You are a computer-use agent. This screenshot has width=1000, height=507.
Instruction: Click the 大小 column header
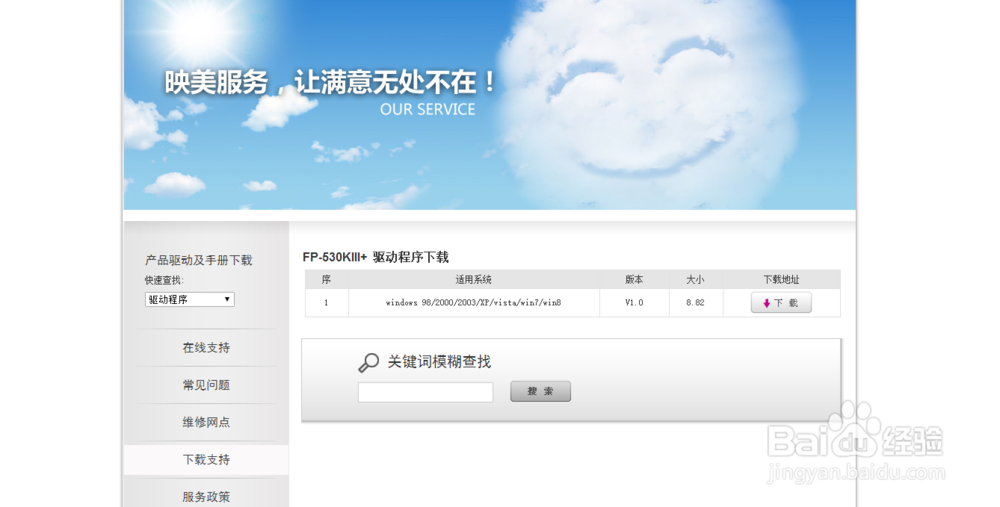pos(695,279)
